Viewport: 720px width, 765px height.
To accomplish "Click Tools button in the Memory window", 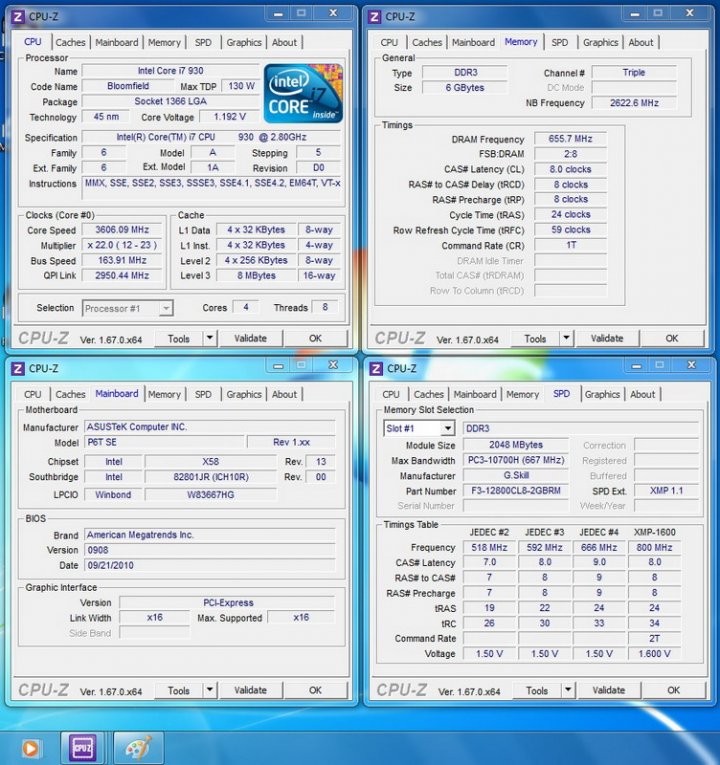I will [535, 339].
